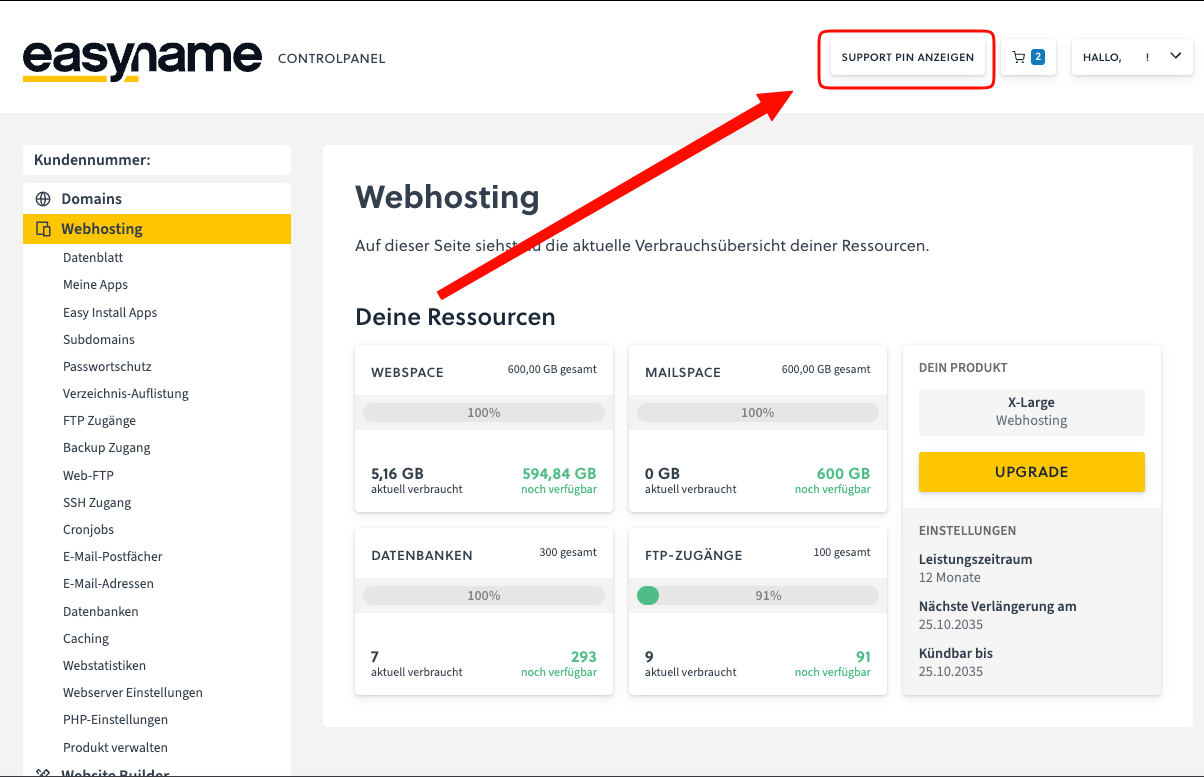Click the Website Builder sidebar icon

point(43,772)
